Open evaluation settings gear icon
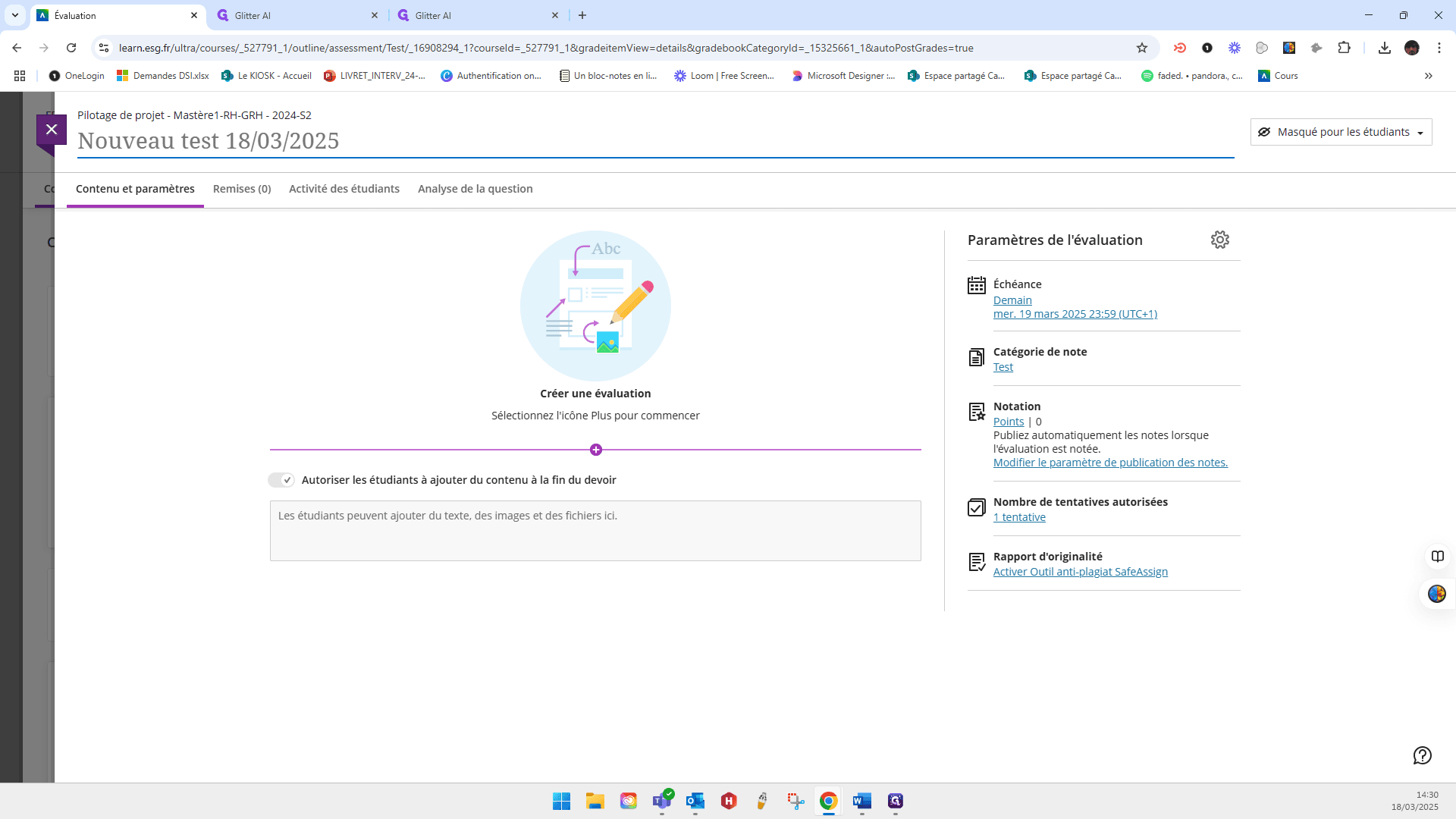The width and height of the screenshot is (1456, 819). click(1219, 240)
